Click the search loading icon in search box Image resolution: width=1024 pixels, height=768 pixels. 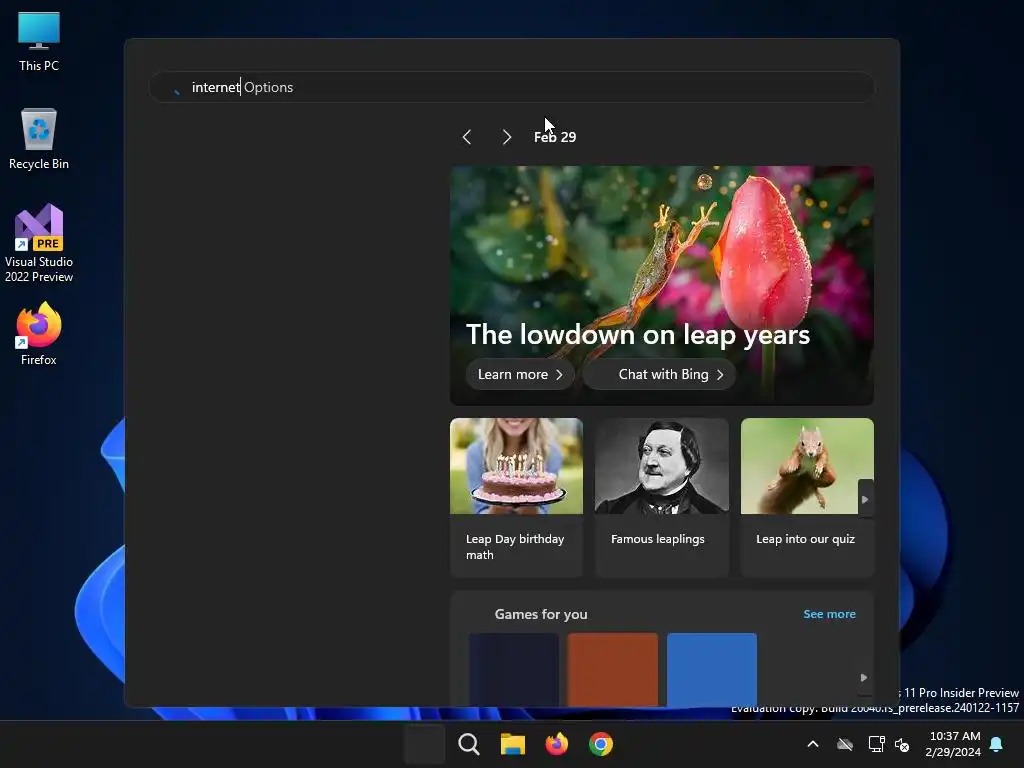pyautogui.click(x=176, y=91)
